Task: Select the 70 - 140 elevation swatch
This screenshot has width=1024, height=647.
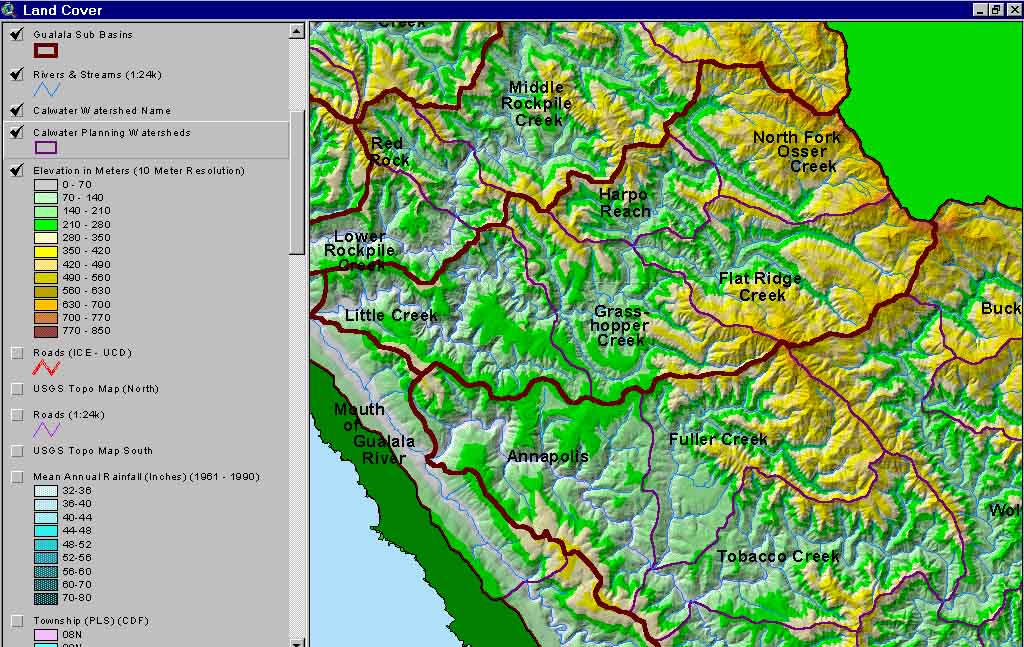Action: [x=46, y=198]
